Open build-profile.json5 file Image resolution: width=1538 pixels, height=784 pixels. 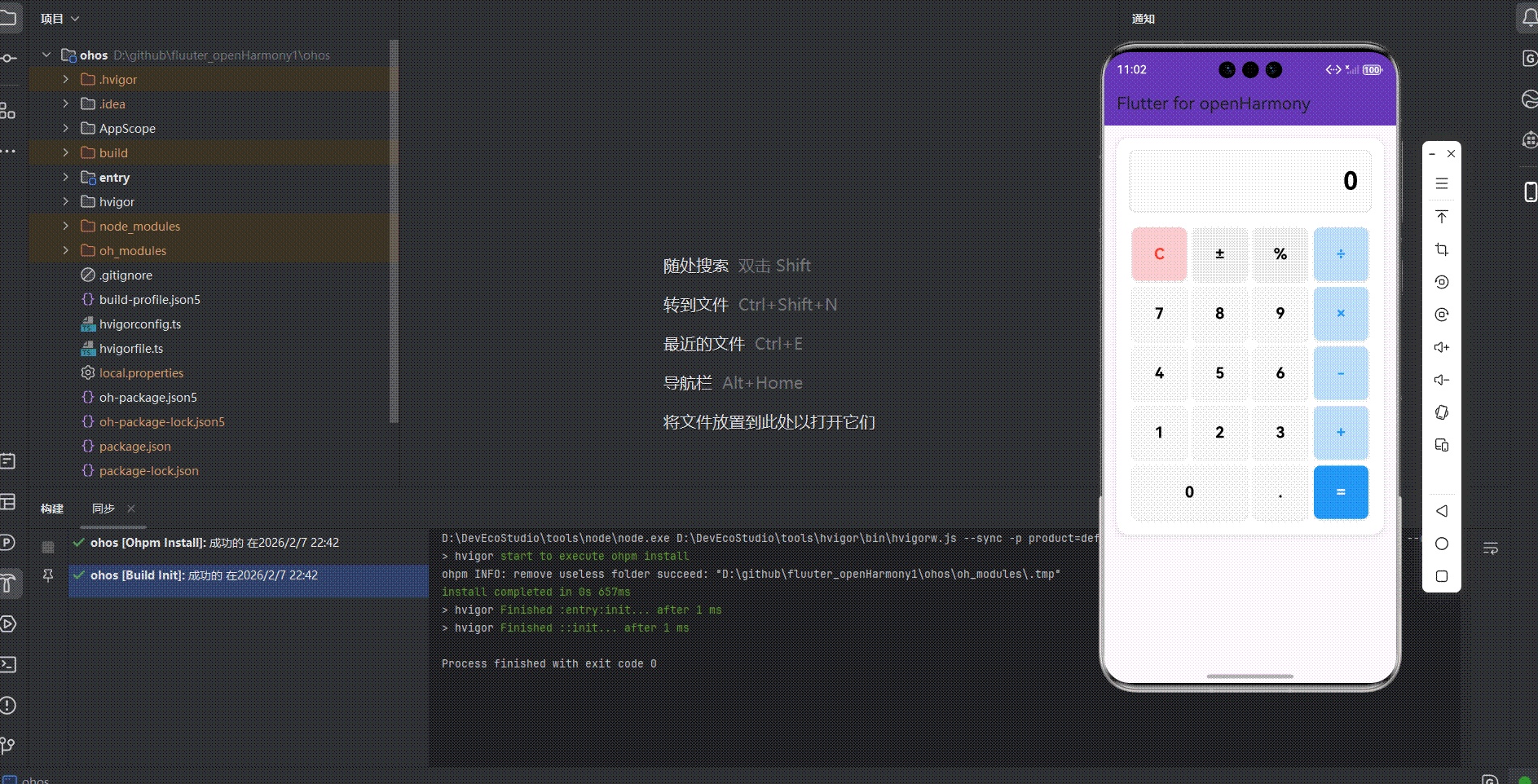(149, 299)
